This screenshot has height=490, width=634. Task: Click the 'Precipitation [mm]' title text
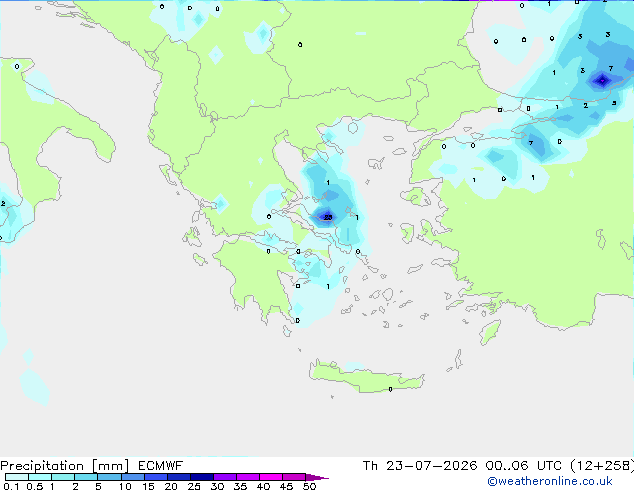tap(65, 466)
